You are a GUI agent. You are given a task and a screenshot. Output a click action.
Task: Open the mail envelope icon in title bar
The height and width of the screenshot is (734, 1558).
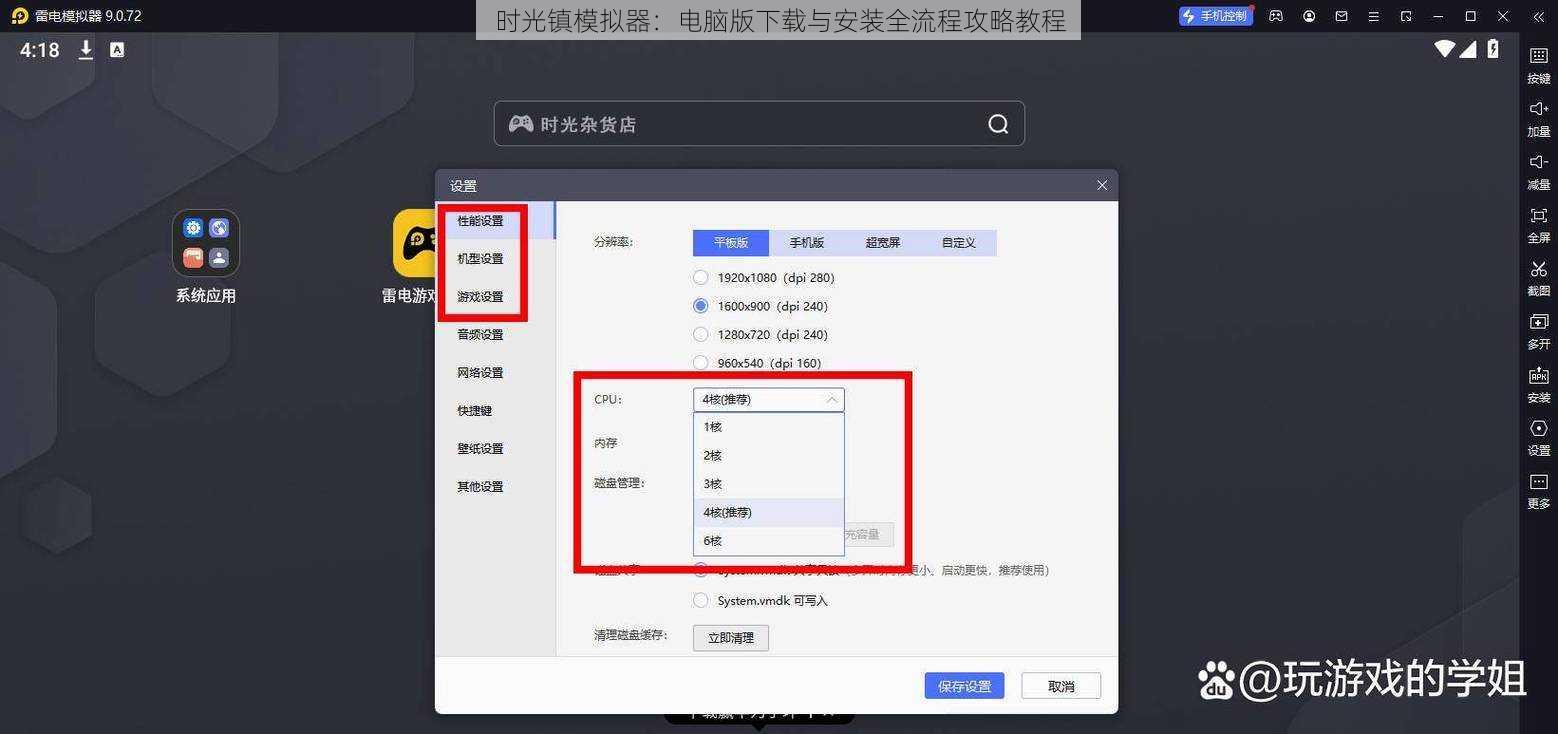click(1341, 16)
